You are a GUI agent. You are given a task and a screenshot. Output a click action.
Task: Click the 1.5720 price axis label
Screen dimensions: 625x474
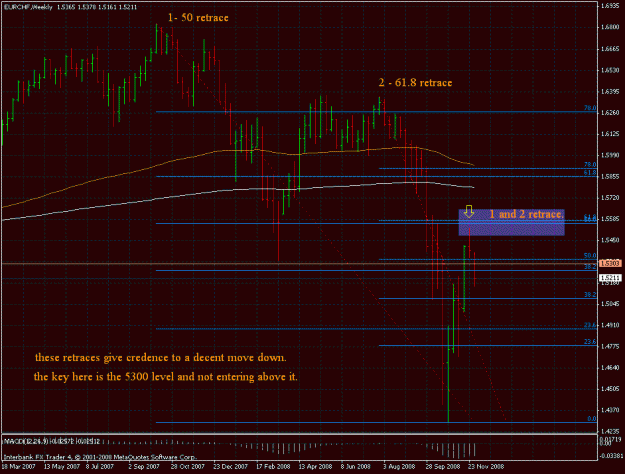[x=610, y=198]
